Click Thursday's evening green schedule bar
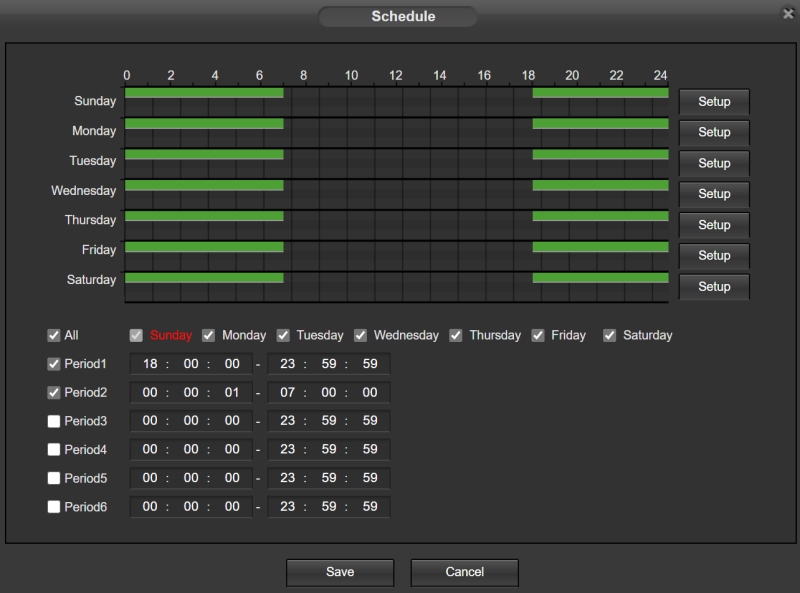This screenshot has width=800, height=593. coord(601,216)
